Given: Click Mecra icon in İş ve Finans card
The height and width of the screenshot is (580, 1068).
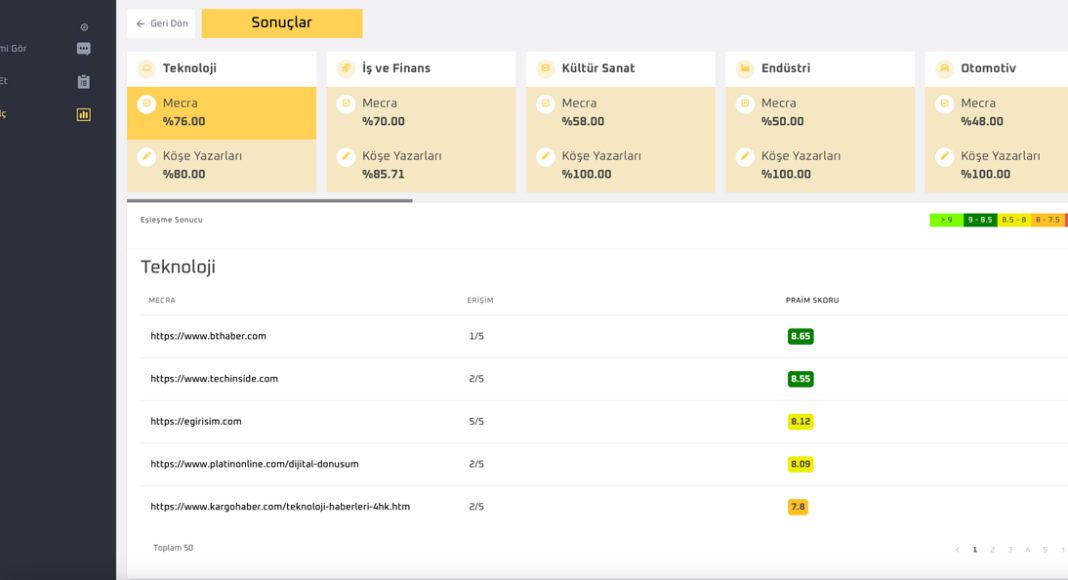Looking at the screenshot, I should click(x=346, y=104).
